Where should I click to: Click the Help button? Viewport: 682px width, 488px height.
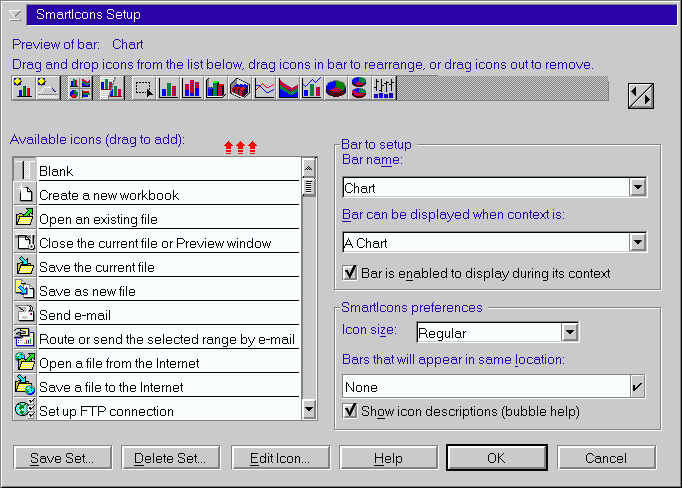click(388, 458)
